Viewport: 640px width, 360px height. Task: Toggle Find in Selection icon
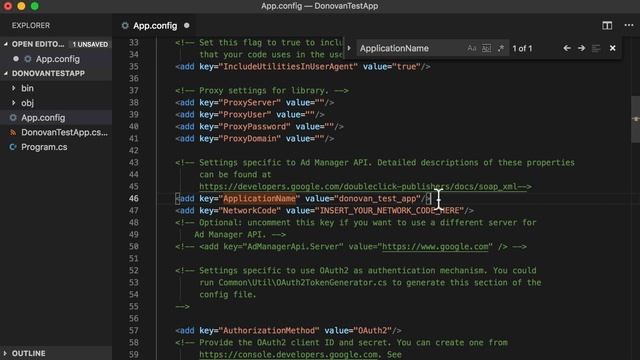pos(596,48)
